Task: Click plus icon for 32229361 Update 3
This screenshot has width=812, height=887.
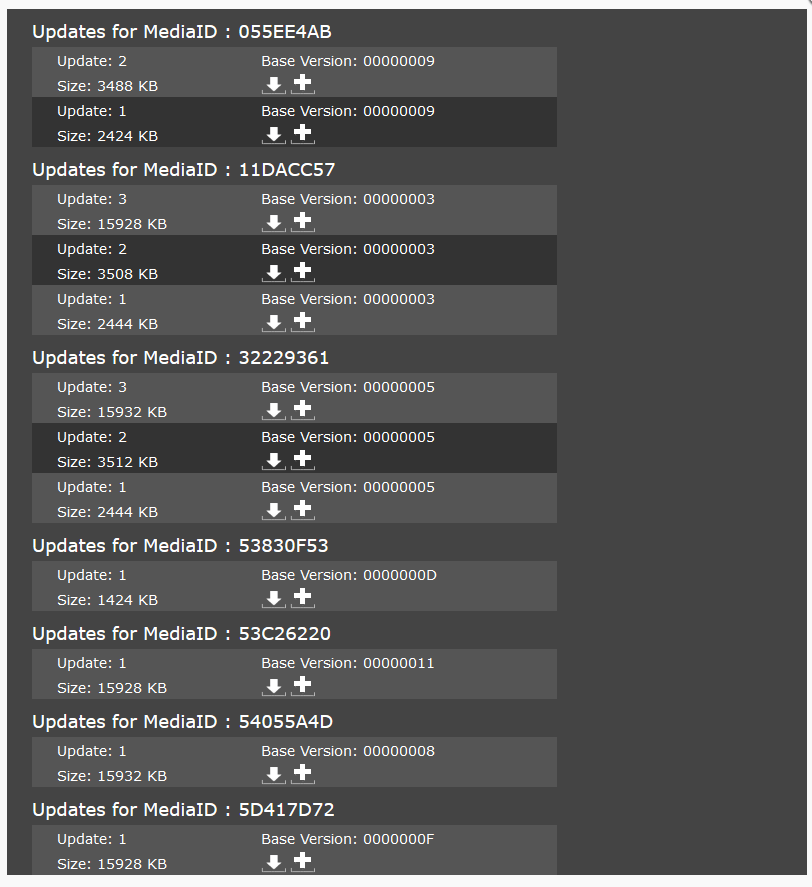Action: (303, 410)
